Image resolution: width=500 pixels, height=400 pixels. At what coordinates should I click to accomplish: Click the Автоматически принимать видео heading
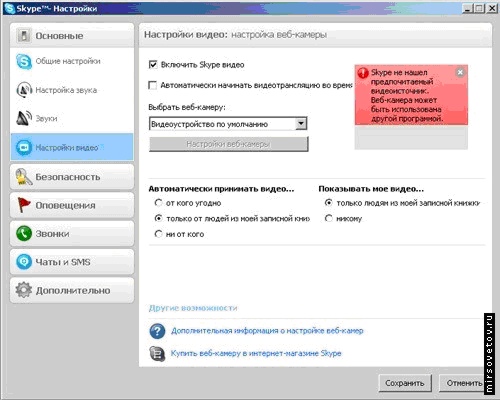pos(221,189)
